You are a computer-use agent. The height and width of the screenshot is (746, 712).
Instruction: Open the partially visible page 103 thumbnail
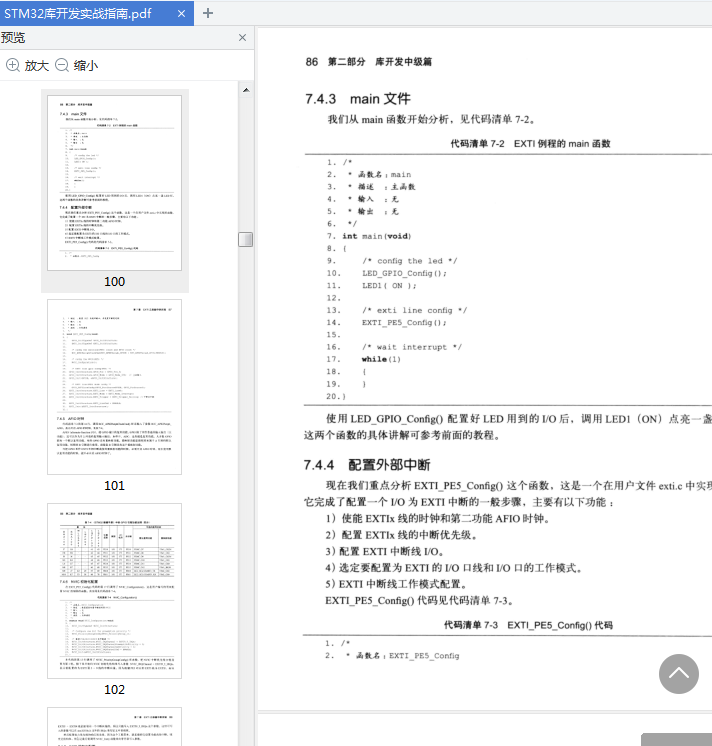(114, 726)
